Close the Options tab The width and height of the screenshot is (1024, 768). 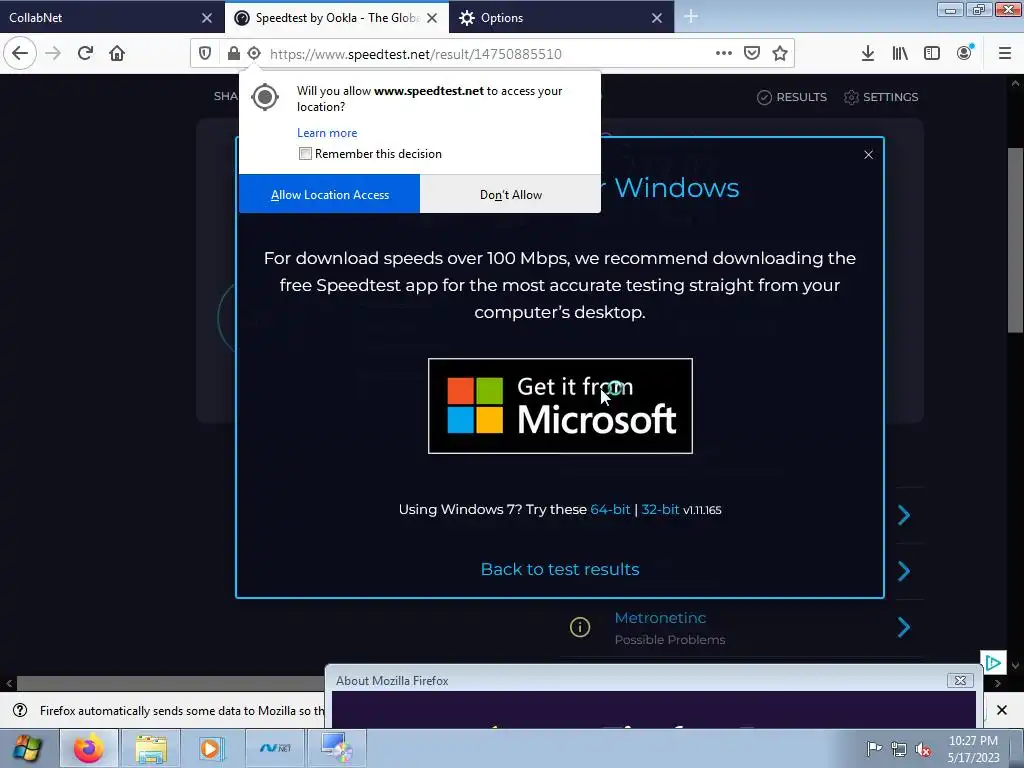click(657, 18)
